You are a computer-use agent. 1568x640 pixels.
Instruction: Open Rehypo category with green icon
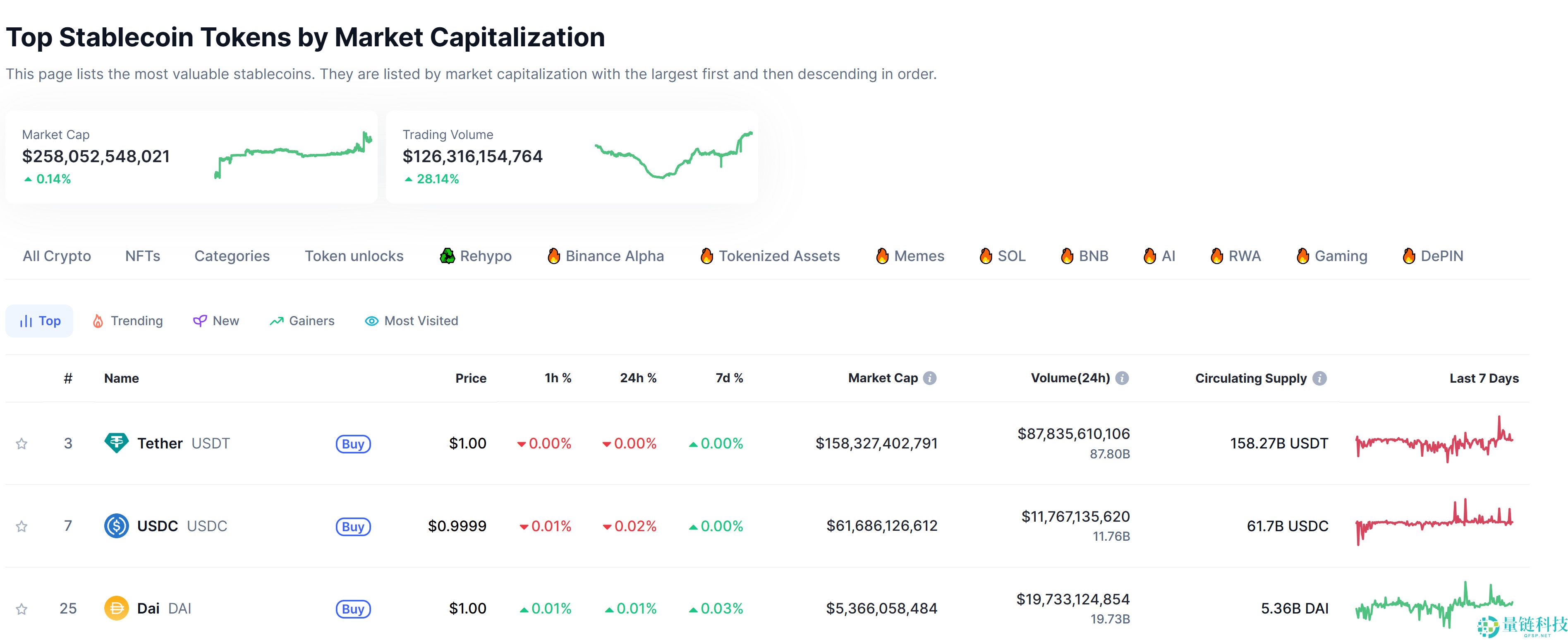tap(475, 256)
